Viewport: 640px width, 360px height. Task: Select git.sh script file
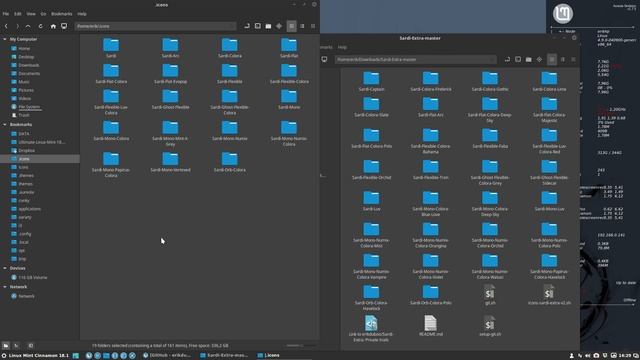[490, 295]
